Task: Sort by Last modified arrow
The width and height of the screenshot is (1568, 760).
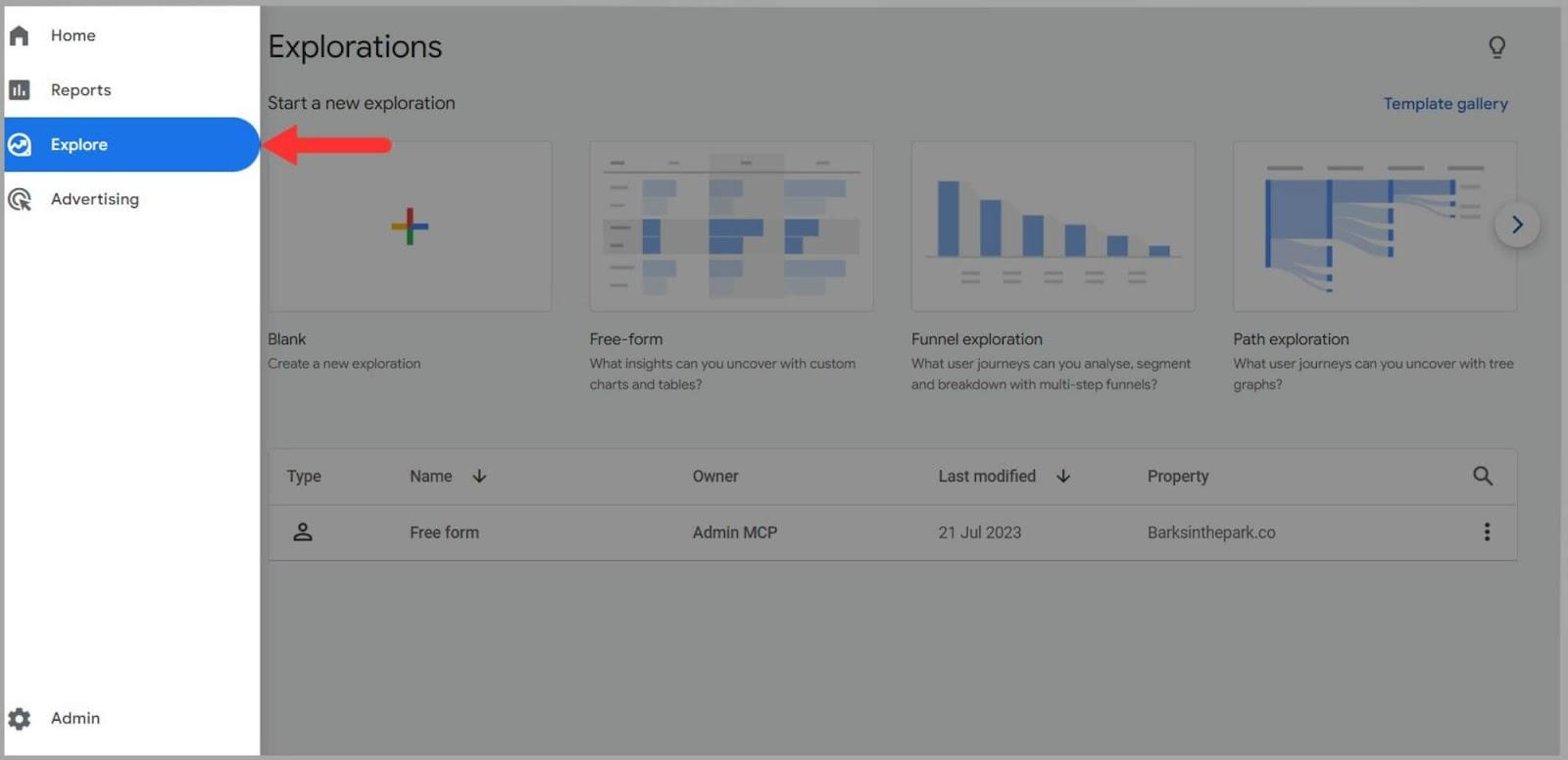Action: pyautogui.click(x=1063, y=477)
